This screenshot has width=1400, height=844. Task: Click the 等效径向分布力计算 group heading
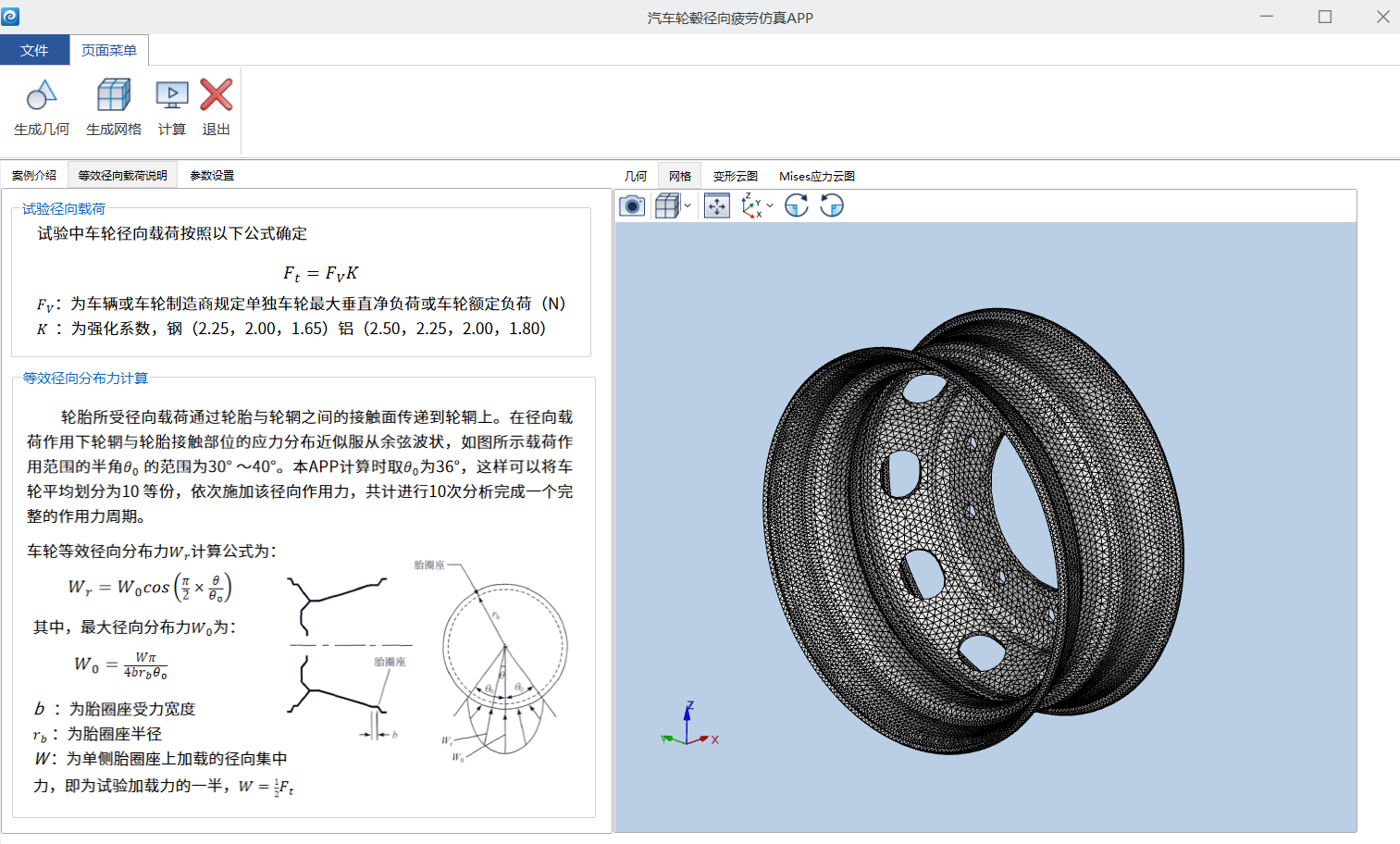[x=85, y=378]
